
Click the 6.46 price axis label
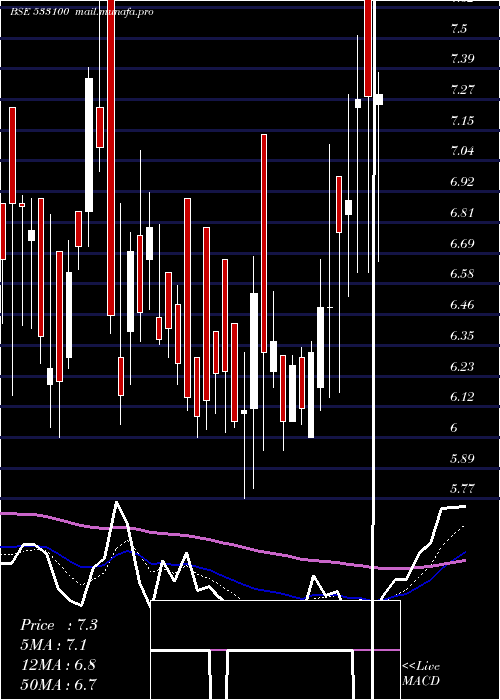point(462,305)
